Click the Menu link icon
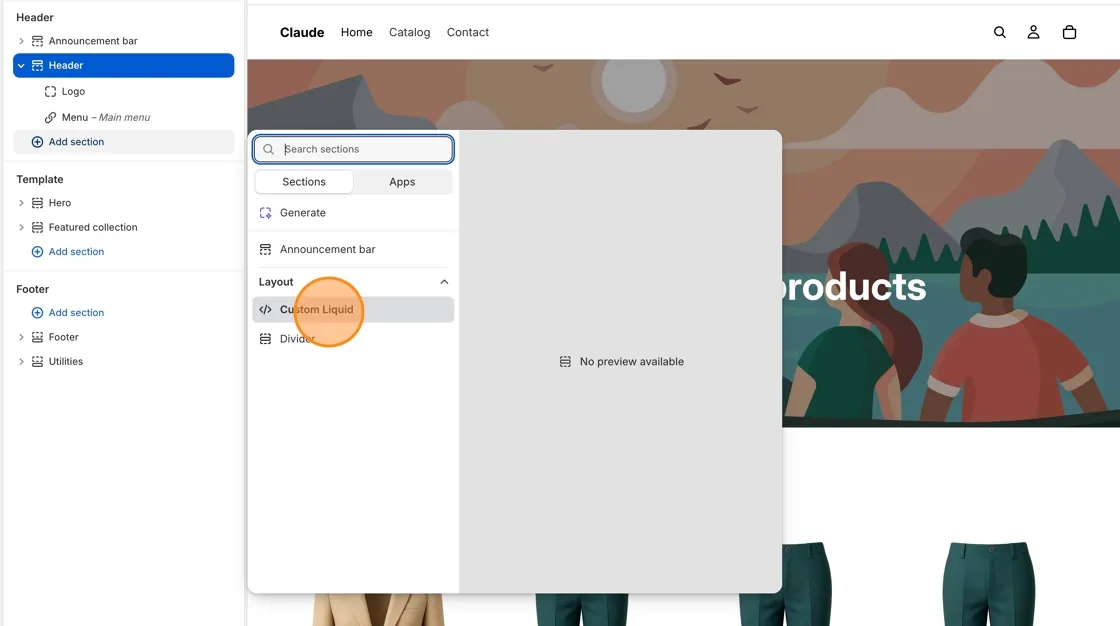The width and height of the screenshot is (1120, 626). coord(50,117)
